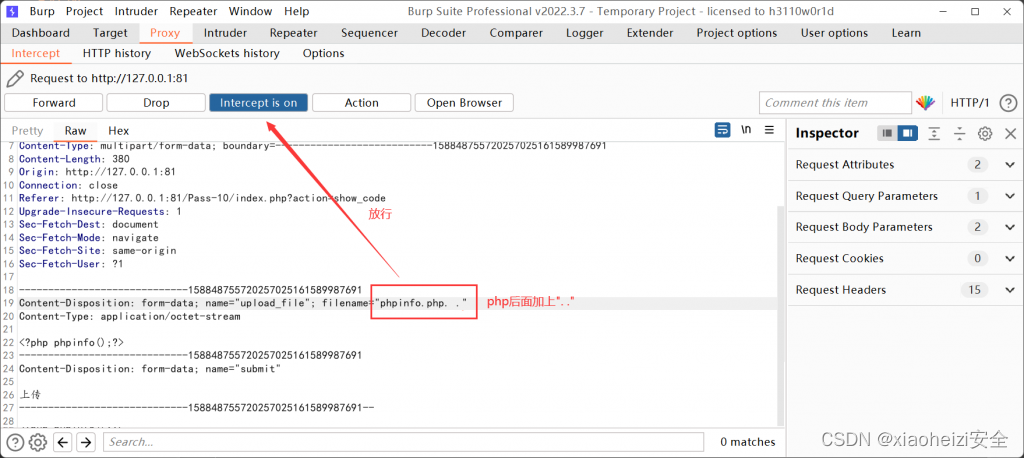Toggle show non-printable characters \n
Screen dimensions: 1024x458
click(746, 130)
